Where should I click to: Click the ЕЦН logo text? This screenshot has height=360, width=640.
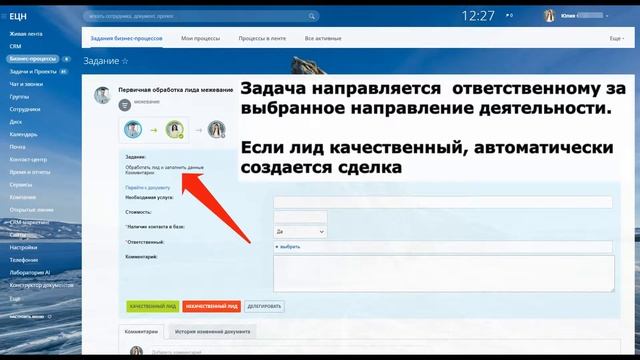point(18,16)
